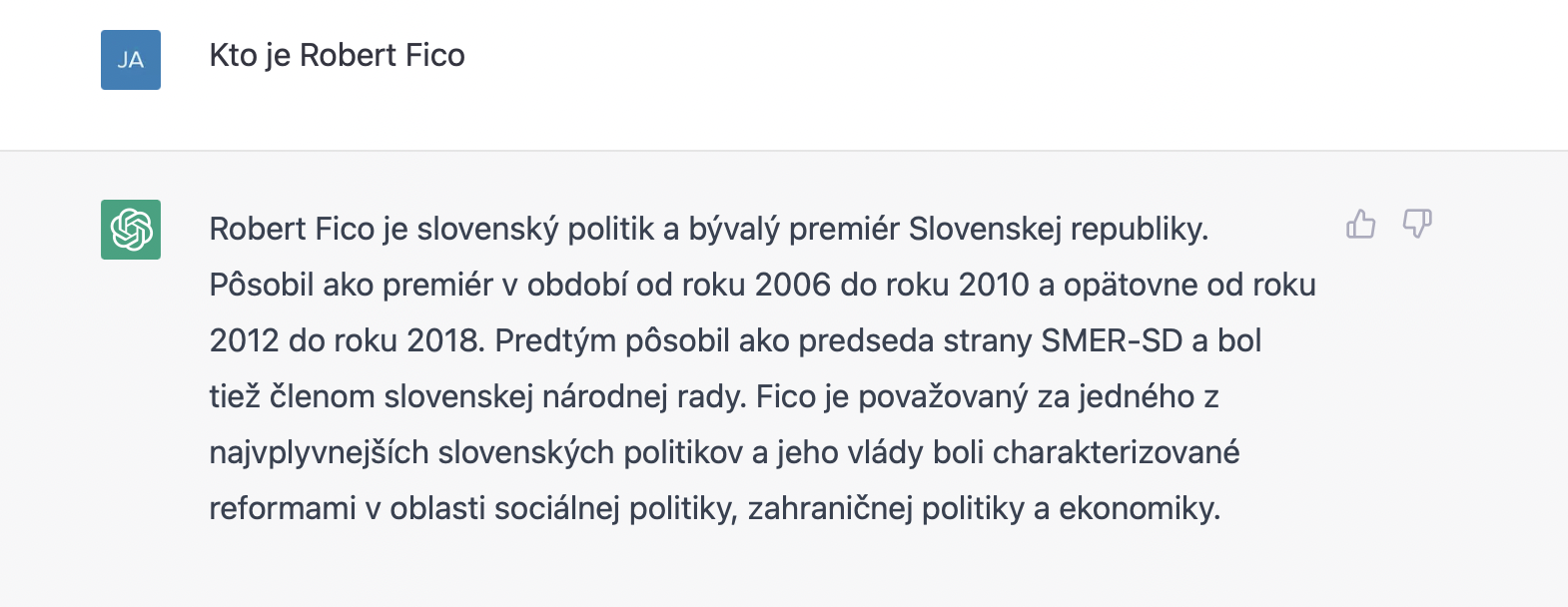Click the blue JA user avatar
This screenshot has width=1568, height=607.
click(x=131, y=60)
